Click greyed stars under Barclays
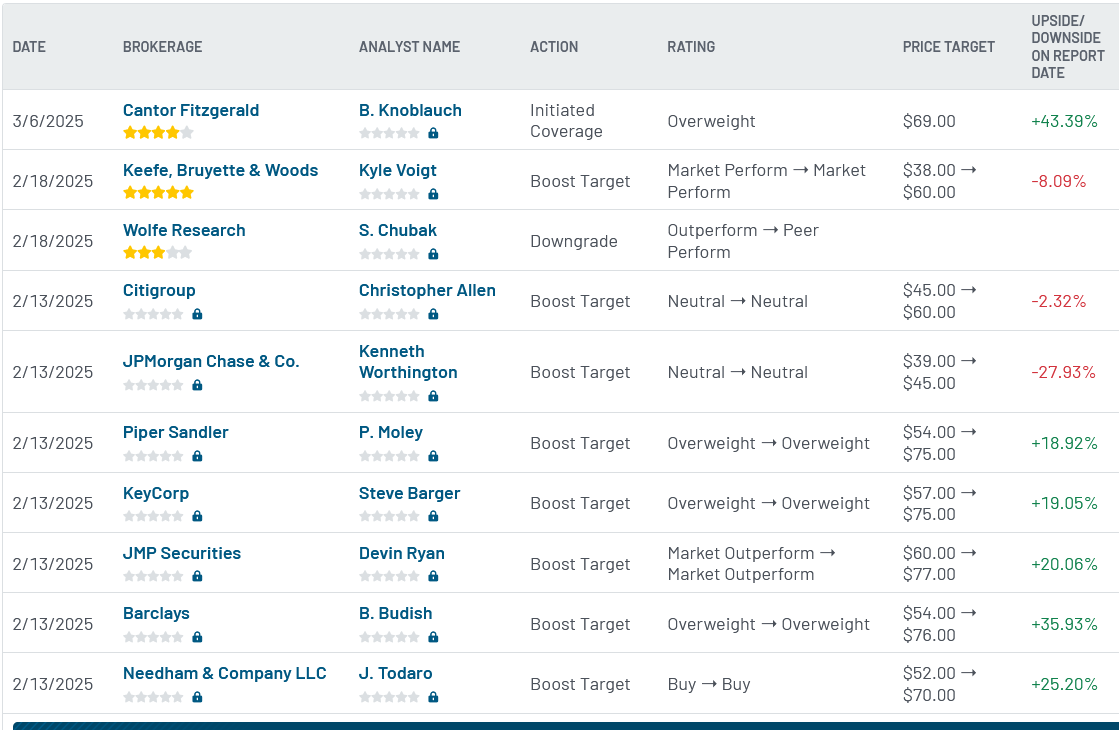 153,637
